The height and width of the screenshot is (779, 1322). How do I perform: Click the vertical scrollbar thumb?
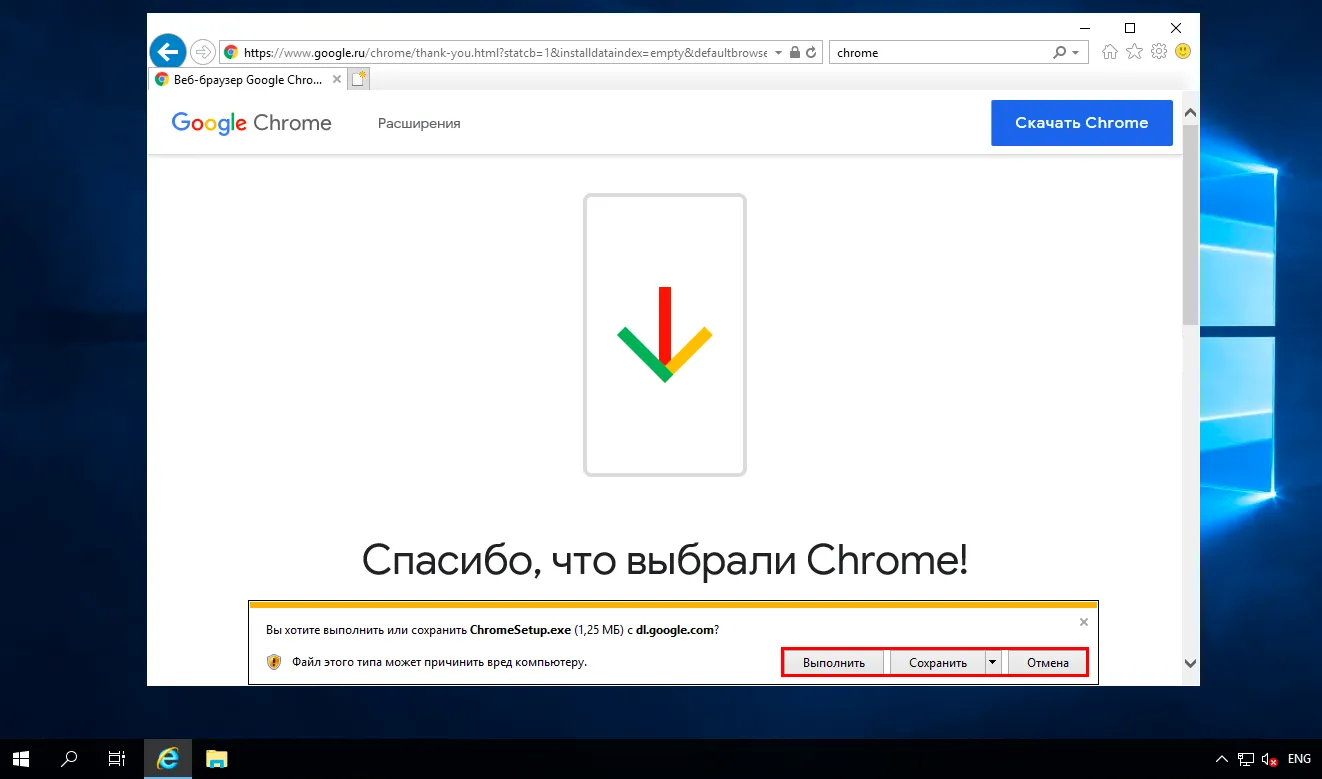tap(1190, 225)
